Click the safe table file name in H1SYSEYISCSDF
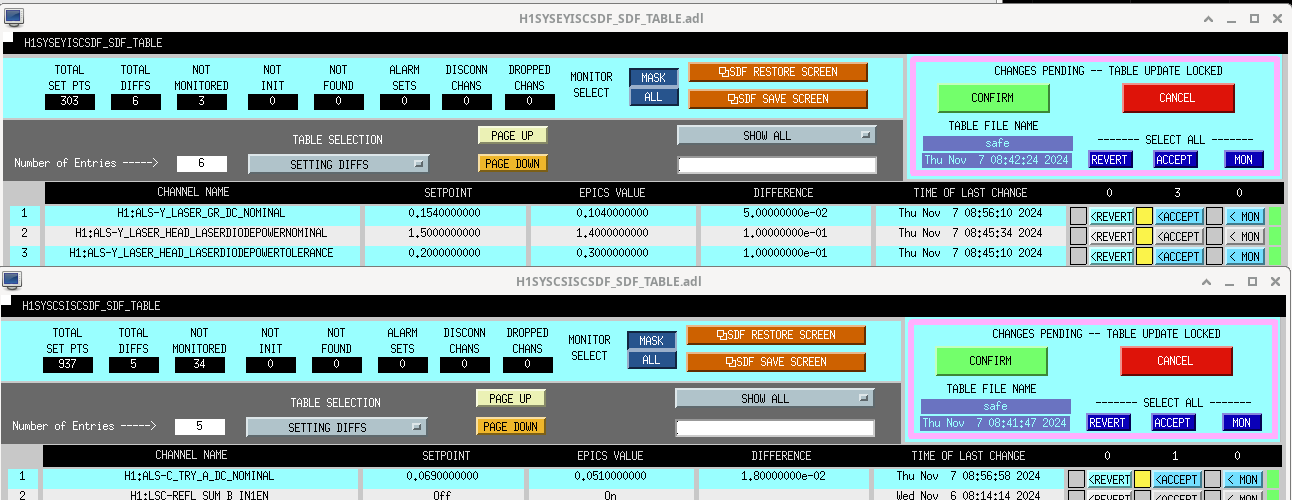 [997, 143]
